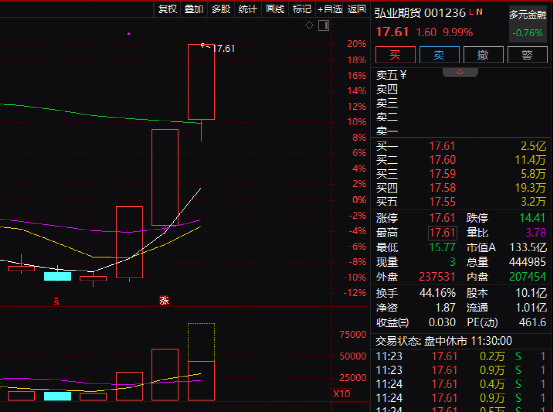Click the 返回 back button
The height and width of the screenshot is (412, 553).
[x=357, y=9]
